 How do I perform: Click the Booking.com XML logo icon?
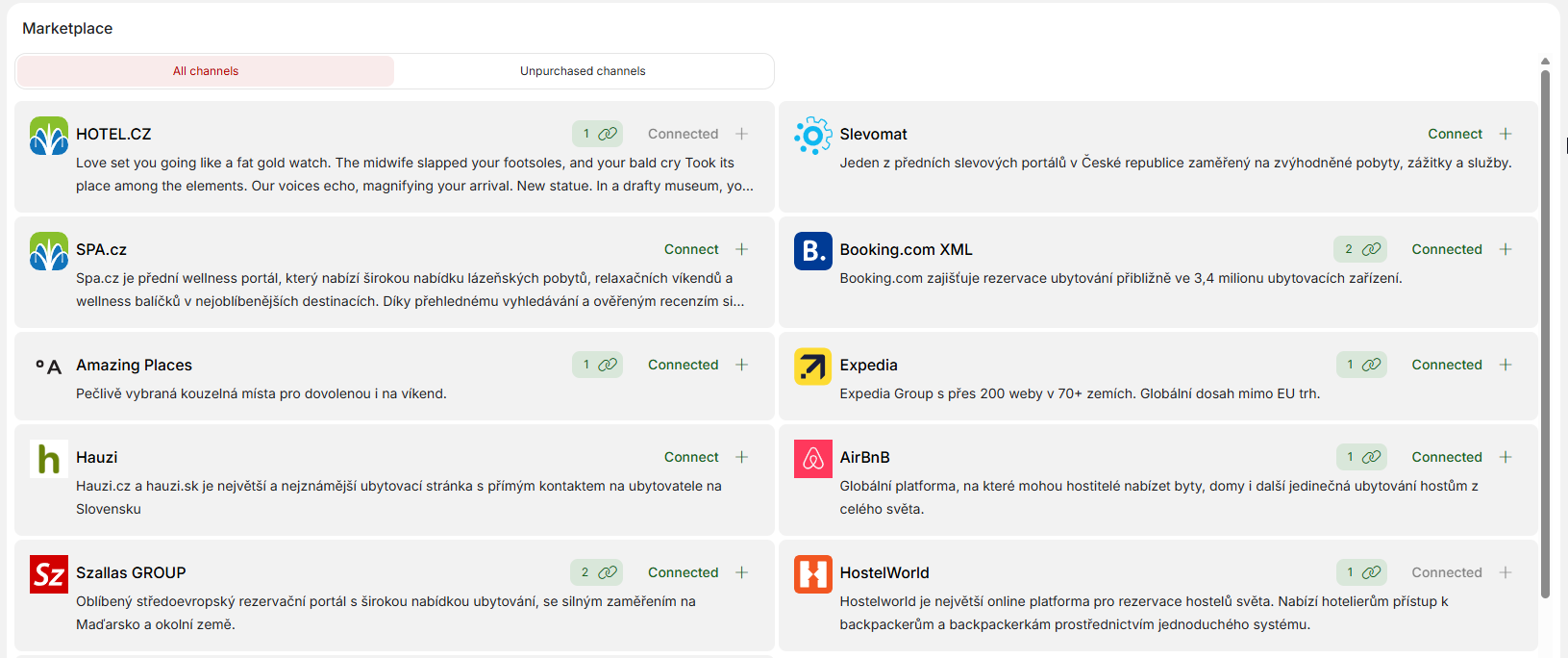point(812,251)
